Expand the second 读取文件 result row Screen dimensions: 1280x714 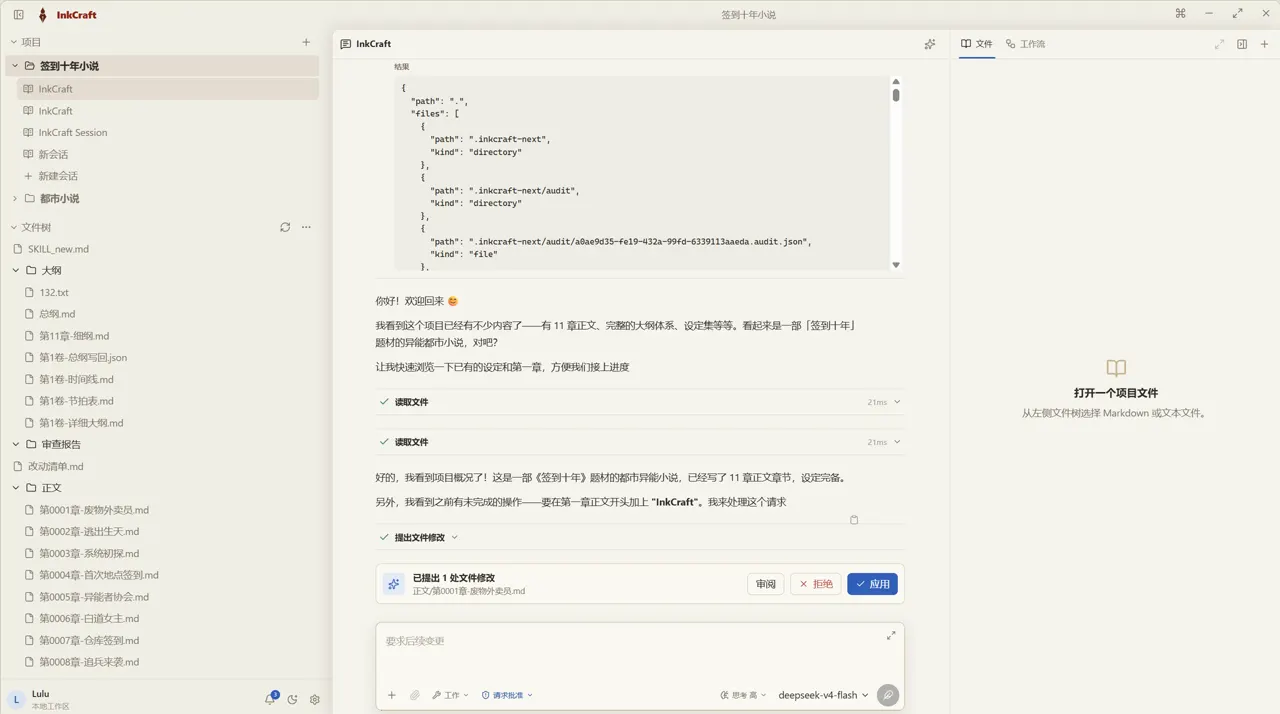click(640, 442)
